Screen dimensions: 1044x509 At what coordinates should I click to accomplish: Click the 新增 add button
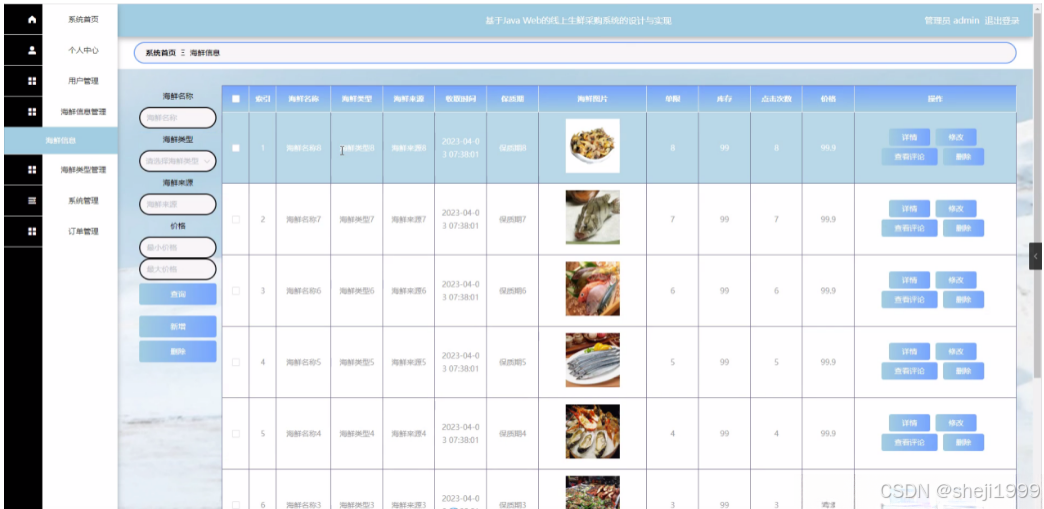coord(178,326)
